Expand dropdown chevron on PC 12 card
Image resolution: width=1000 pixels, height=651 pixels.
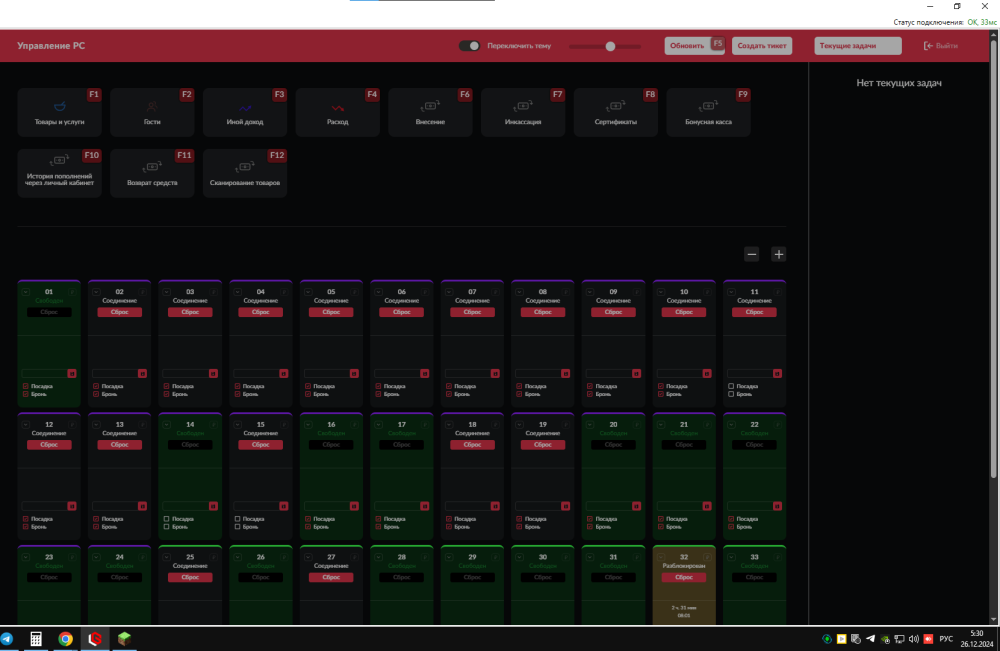[x=26, y=425]
